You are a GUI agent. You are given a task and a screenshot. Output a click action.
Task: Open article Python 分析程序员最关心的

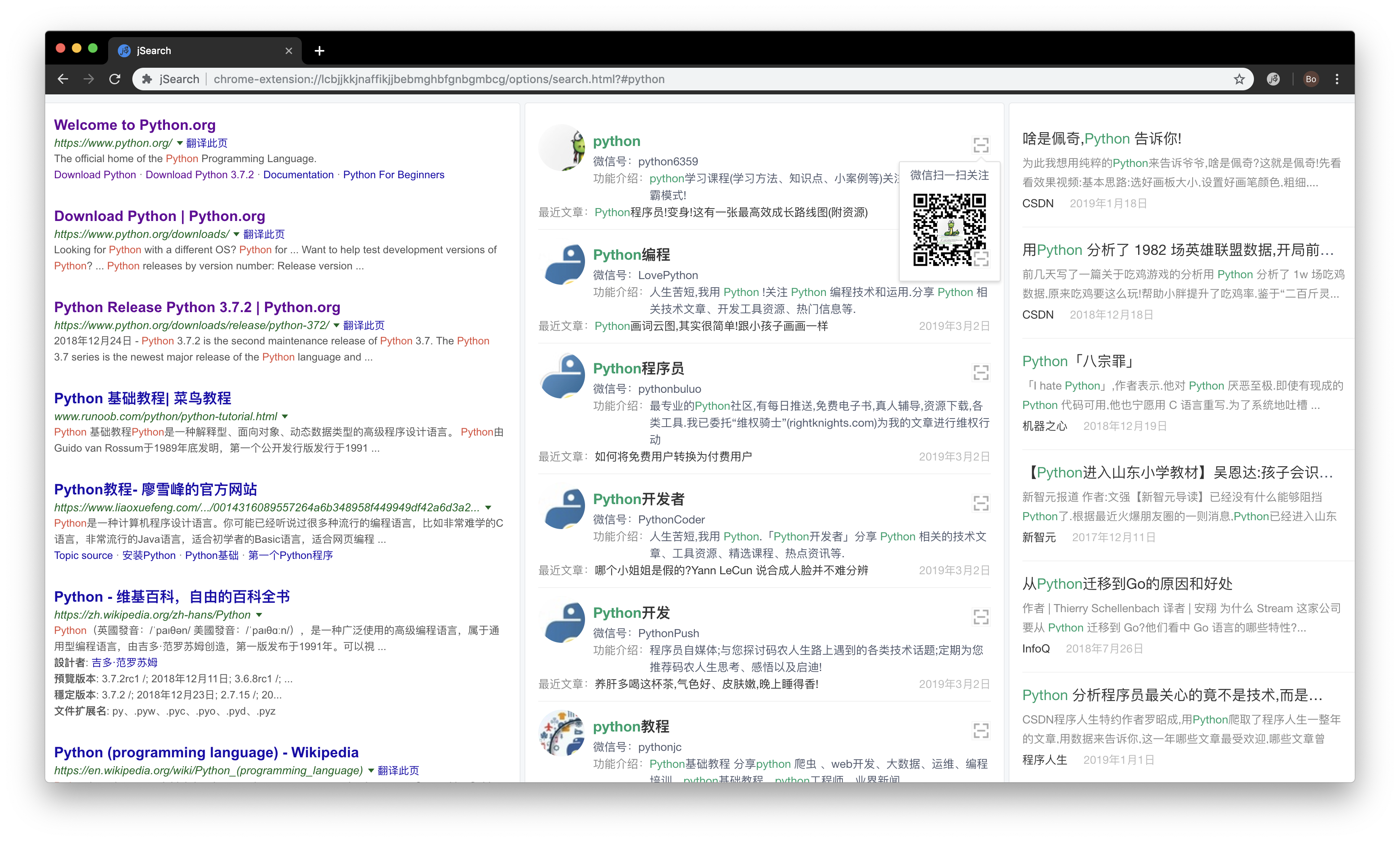click(1172, 695)
